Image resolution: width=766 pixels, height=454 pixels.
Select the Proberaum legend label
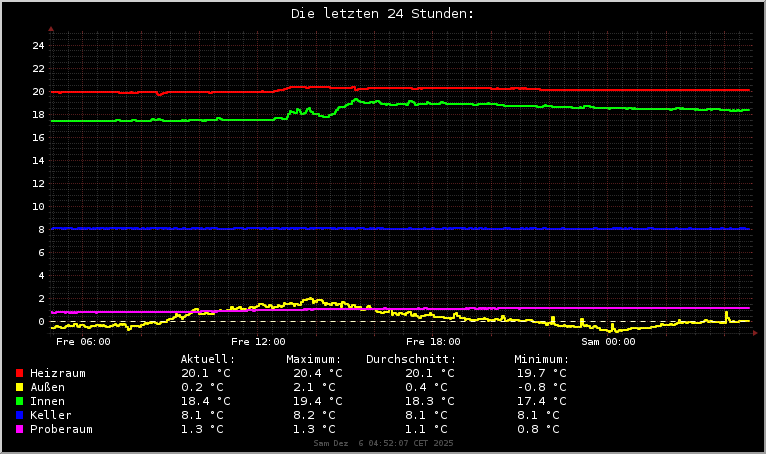pos(61,429)
